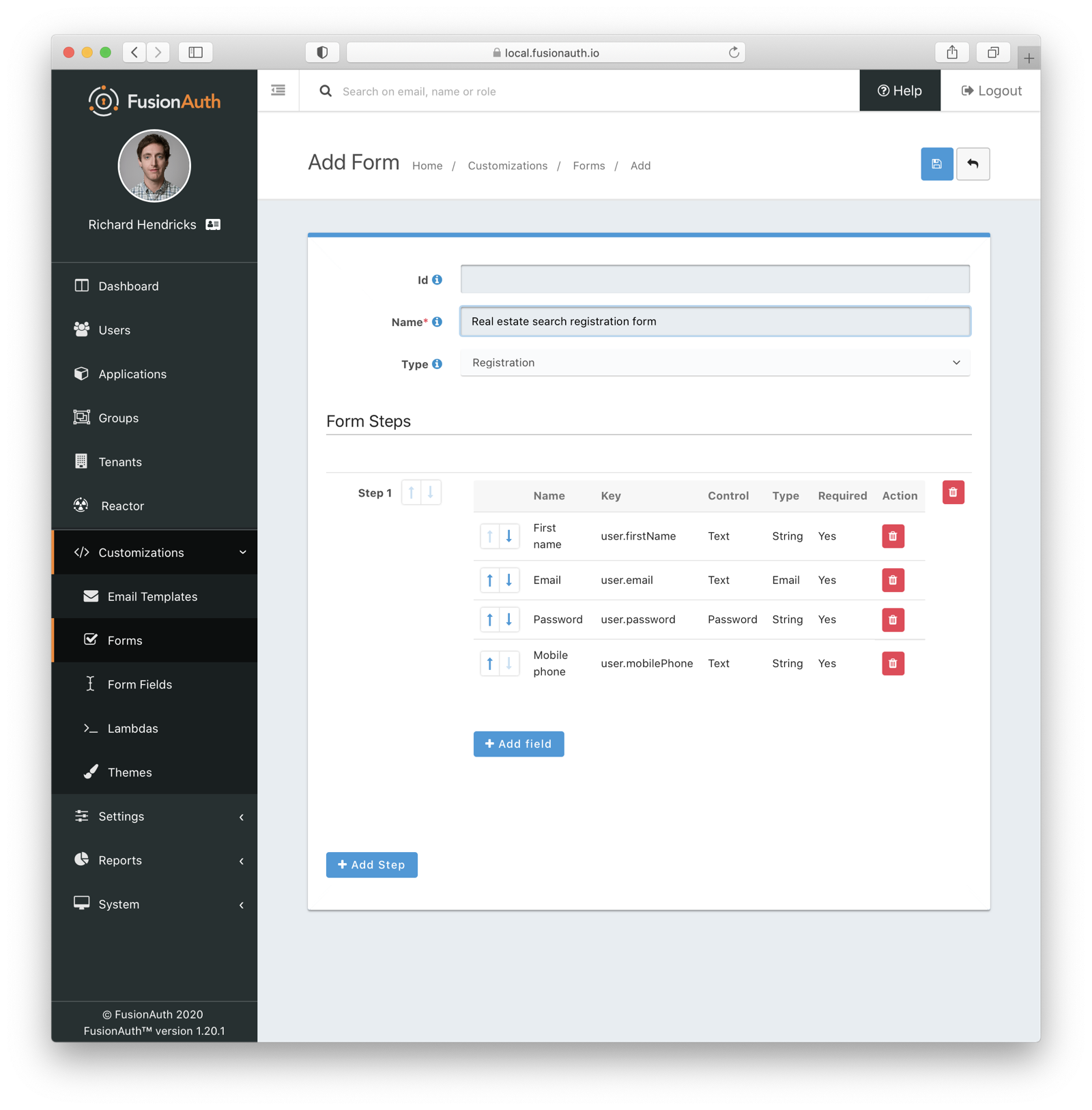Click the Forms breadcrumb link
The height and width of the screenshot is (1110, 1092).
coord(588,166)
